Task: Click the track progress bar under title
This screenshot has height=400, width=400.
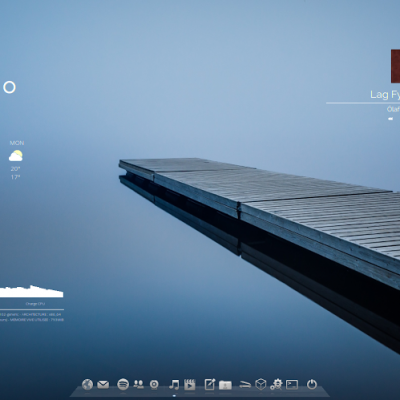Action: click(x=363, y=103)
